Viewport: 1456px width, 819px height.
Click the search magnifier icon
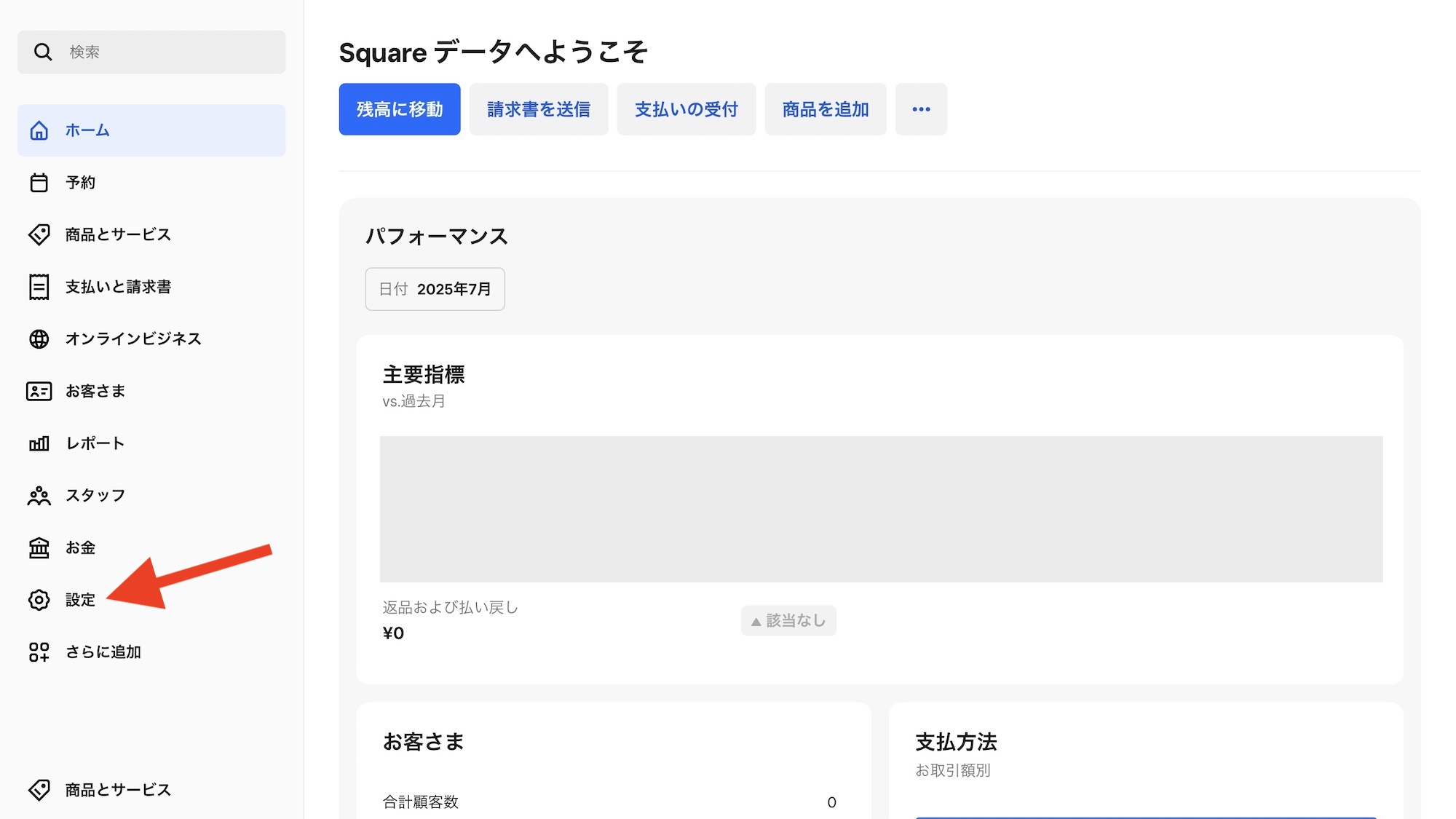click(43, 52)
